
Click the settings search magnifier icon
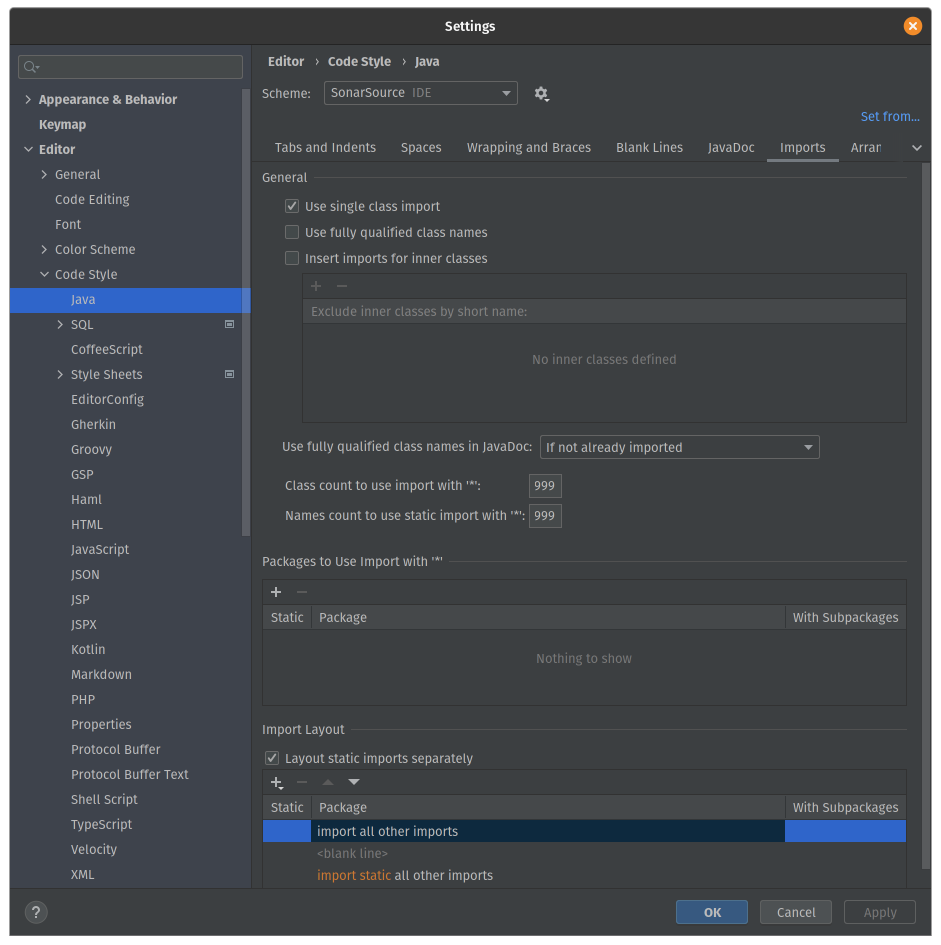(31, 67)
